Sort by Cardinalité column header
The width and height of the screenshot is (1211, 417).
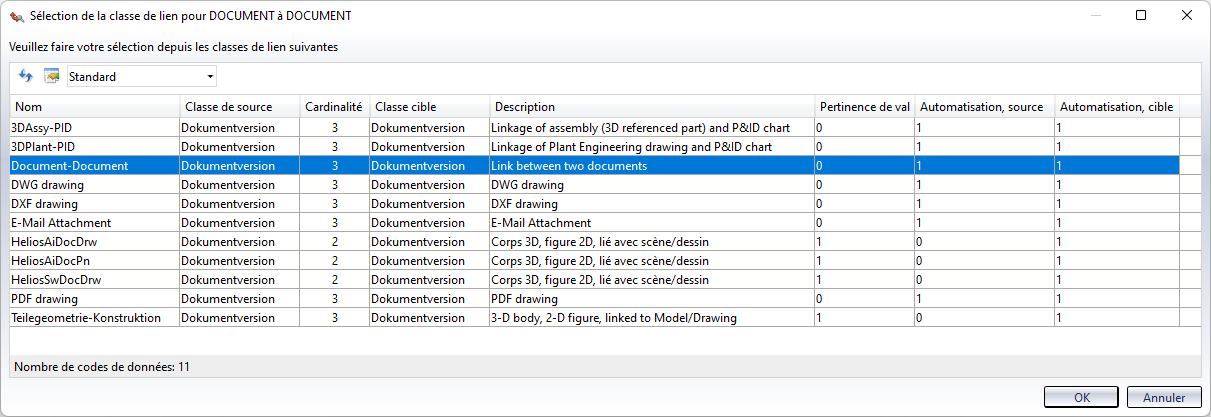click(335, 107)
